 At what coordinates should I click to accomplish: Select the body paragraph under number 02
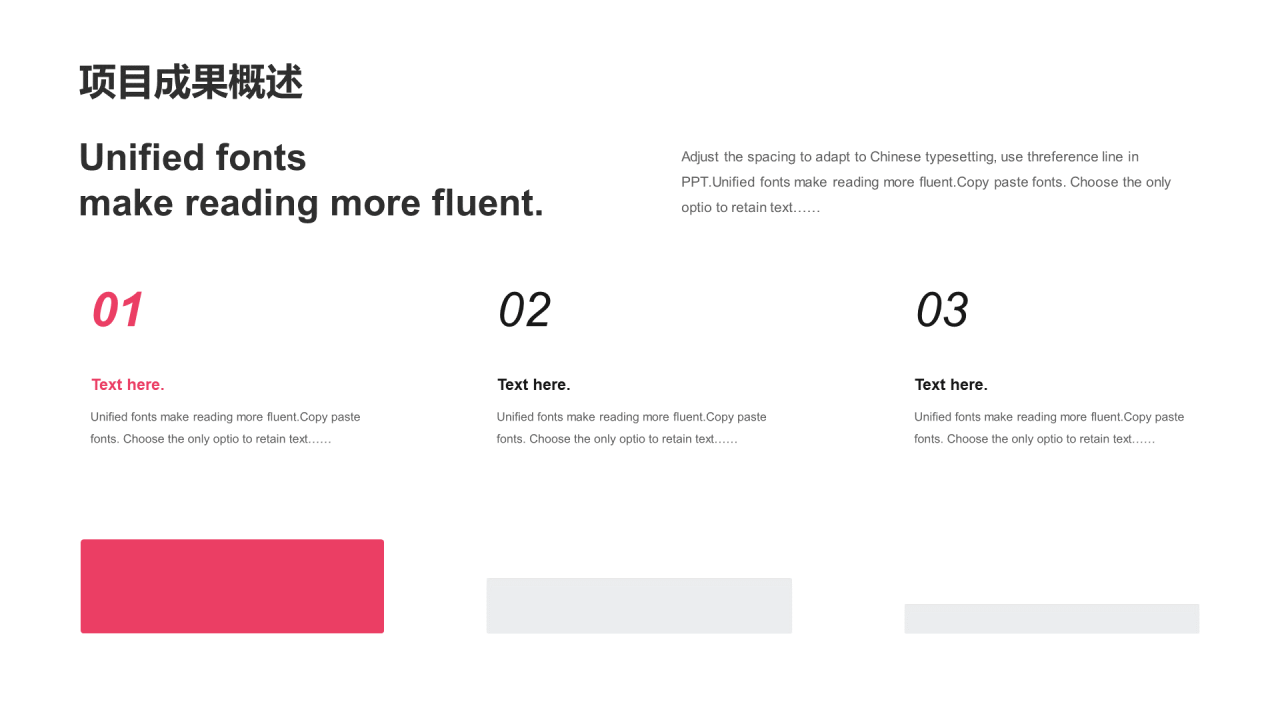click(x=632, y=428)
